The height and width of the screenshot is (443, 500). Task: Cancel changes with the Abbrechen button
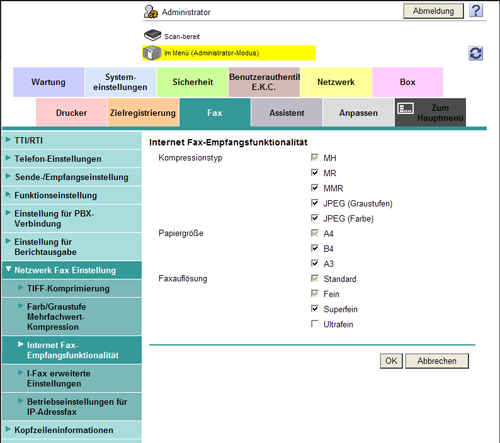(x=437, y=361)
